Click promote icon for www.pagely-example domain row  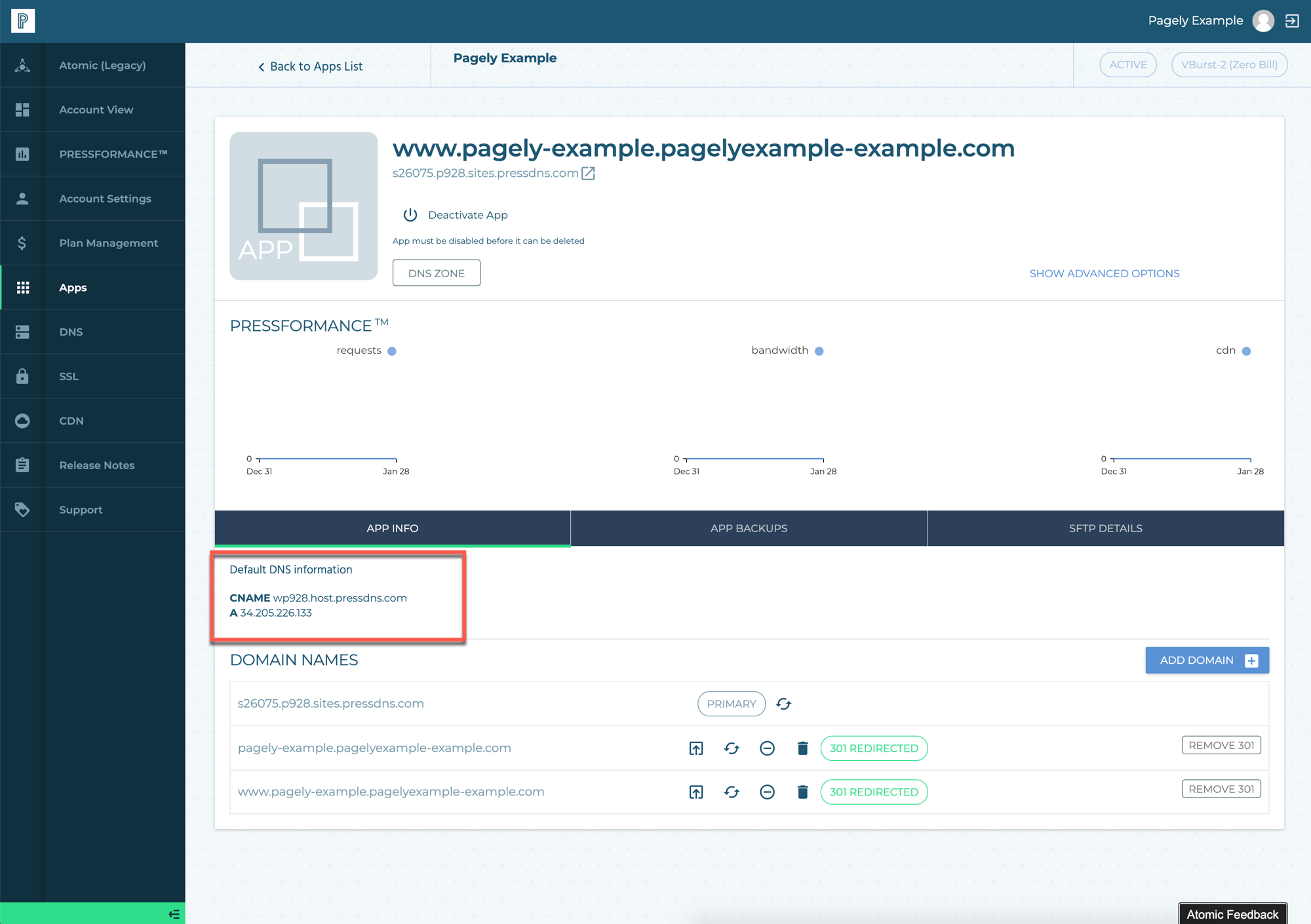[x=696, y=792]
